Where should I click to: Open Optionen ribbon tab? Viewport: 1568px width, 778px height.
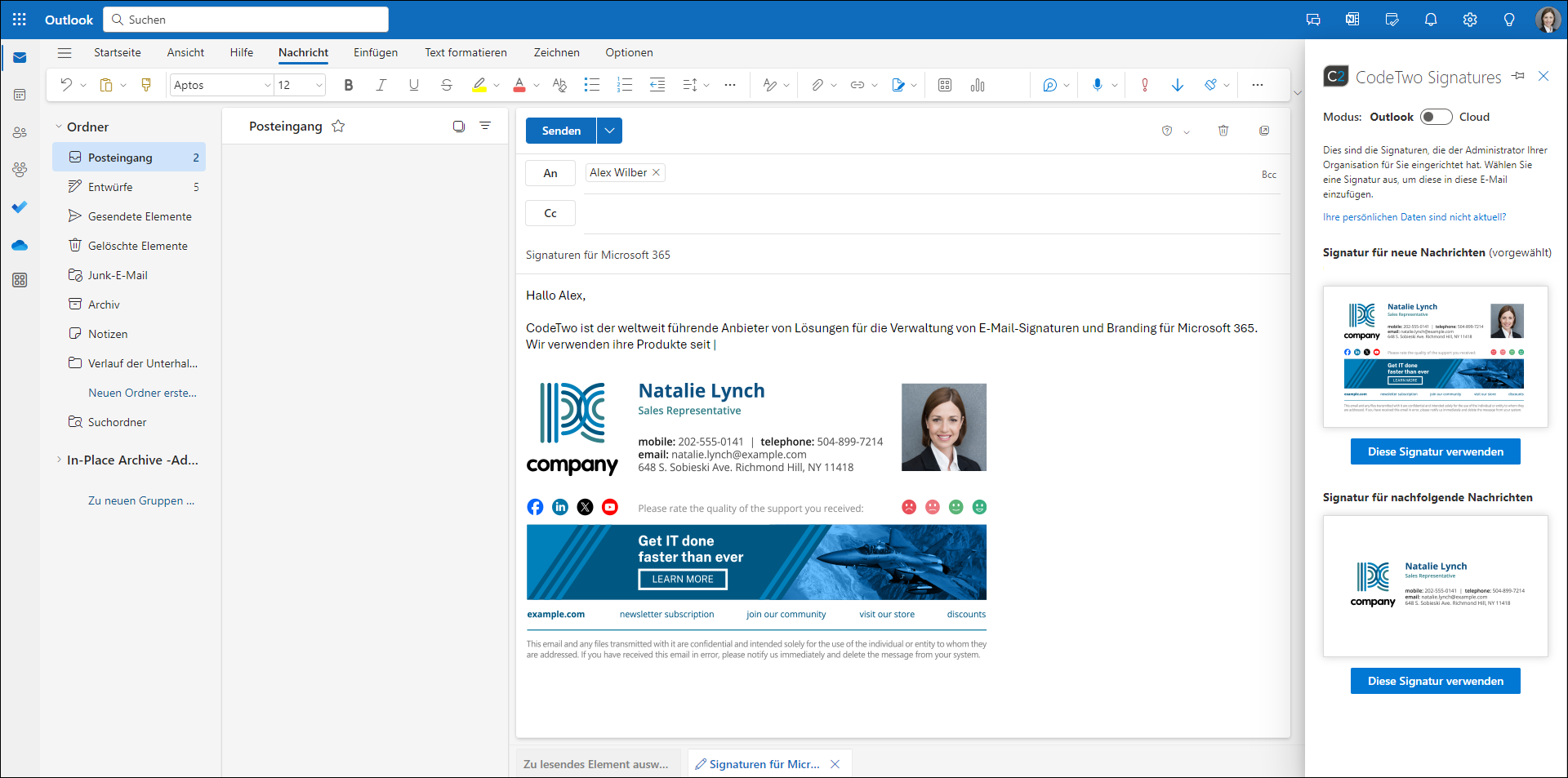click(629, 52)
